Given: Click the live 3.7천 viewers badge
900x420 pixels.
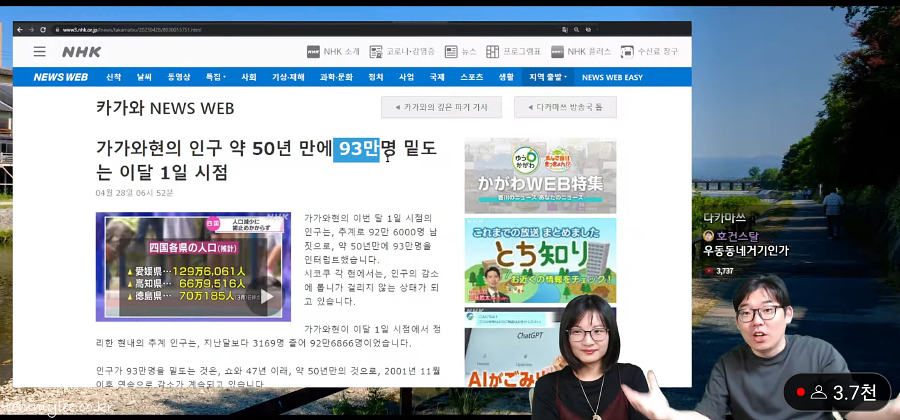Looking at the screenshot, I should point(837,392).
